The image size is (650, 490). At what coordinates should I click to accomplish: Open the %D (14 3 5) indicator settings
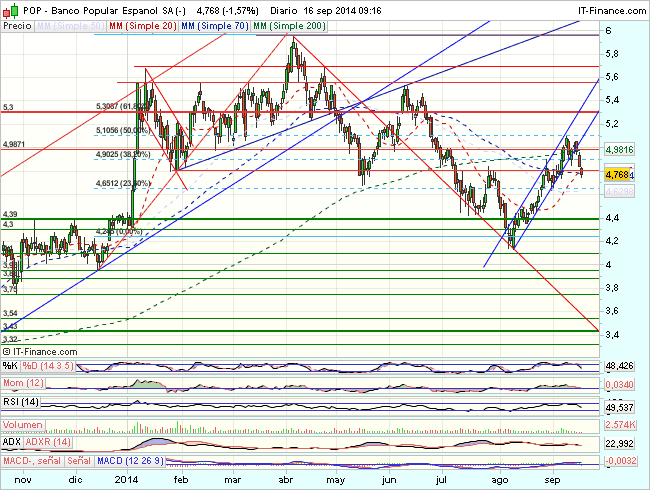click(48, 366)
